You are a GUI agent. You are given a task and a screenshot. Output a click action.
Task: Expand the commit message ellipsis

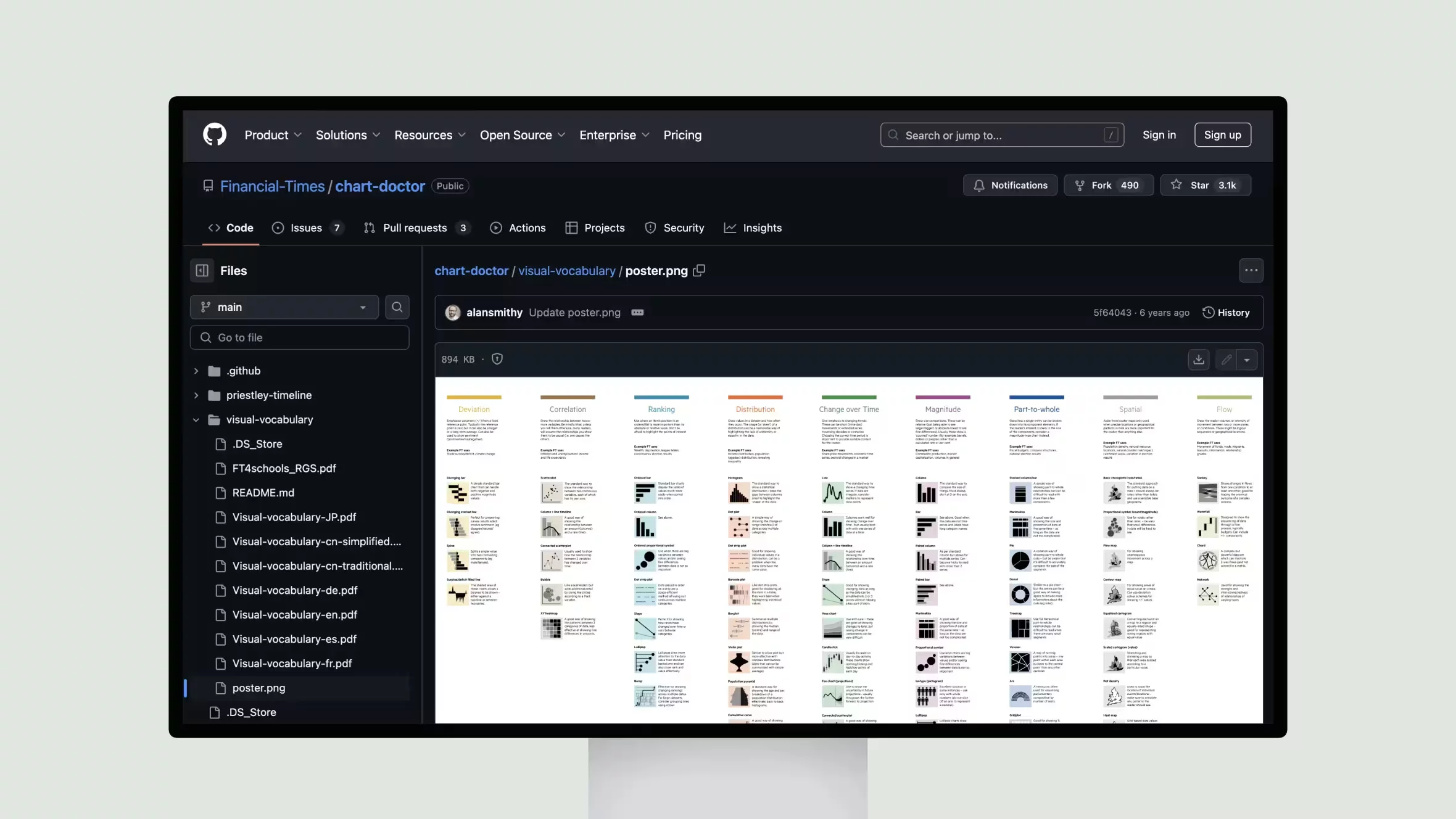(x=637, y=313)
